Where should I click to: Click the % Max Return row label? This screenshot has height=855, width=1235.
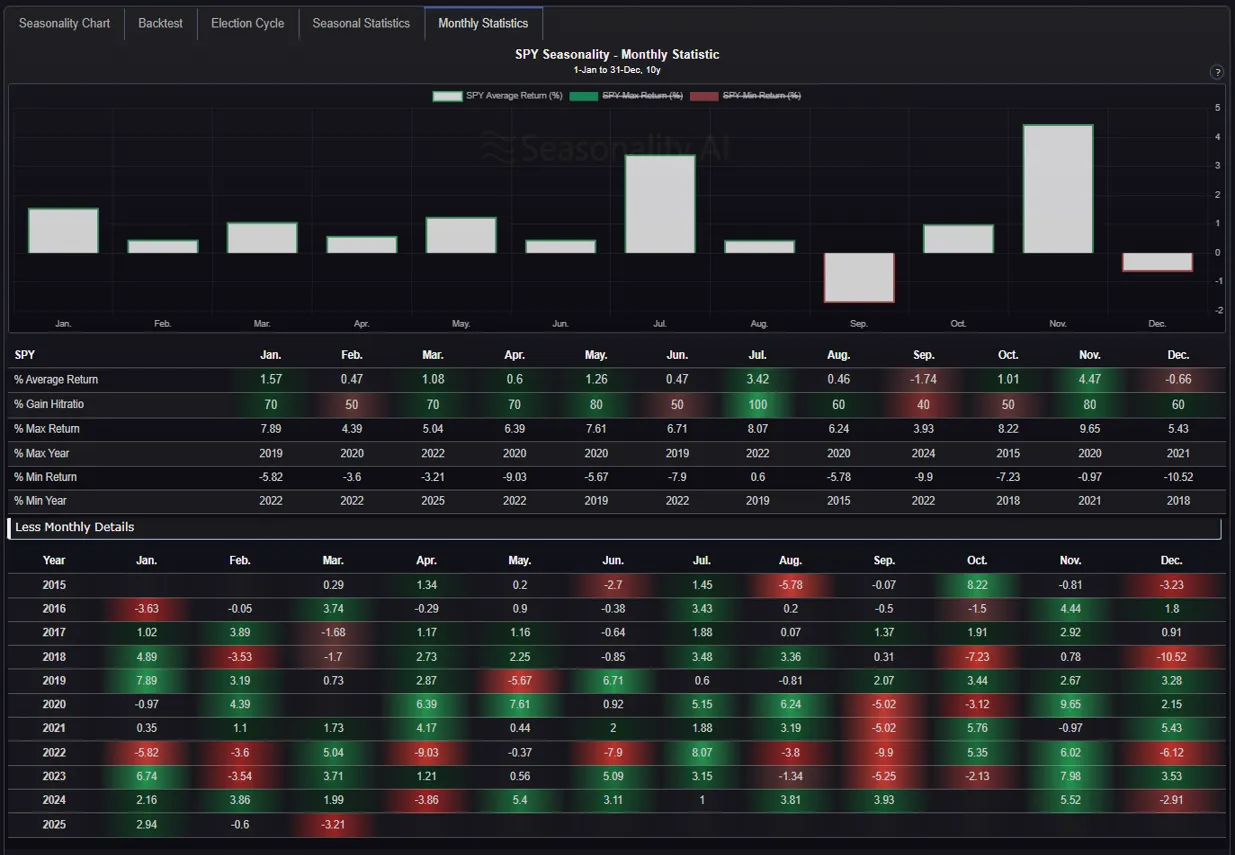[x=47, y=429]
